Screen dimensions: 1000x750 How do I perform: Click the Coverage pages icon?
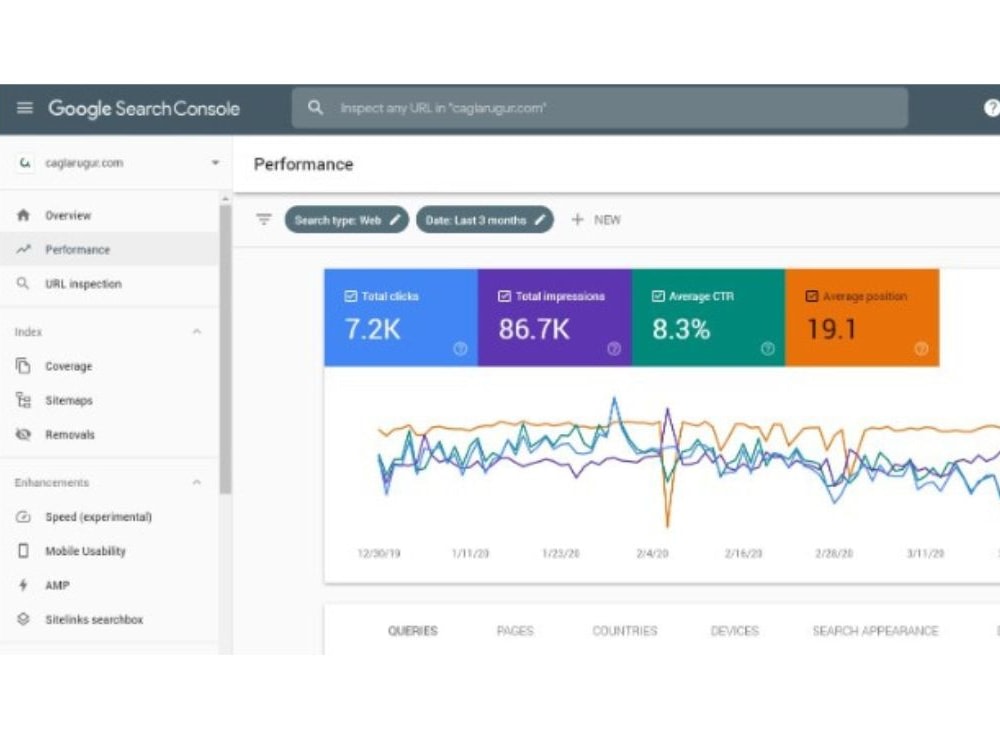[23, 365]
